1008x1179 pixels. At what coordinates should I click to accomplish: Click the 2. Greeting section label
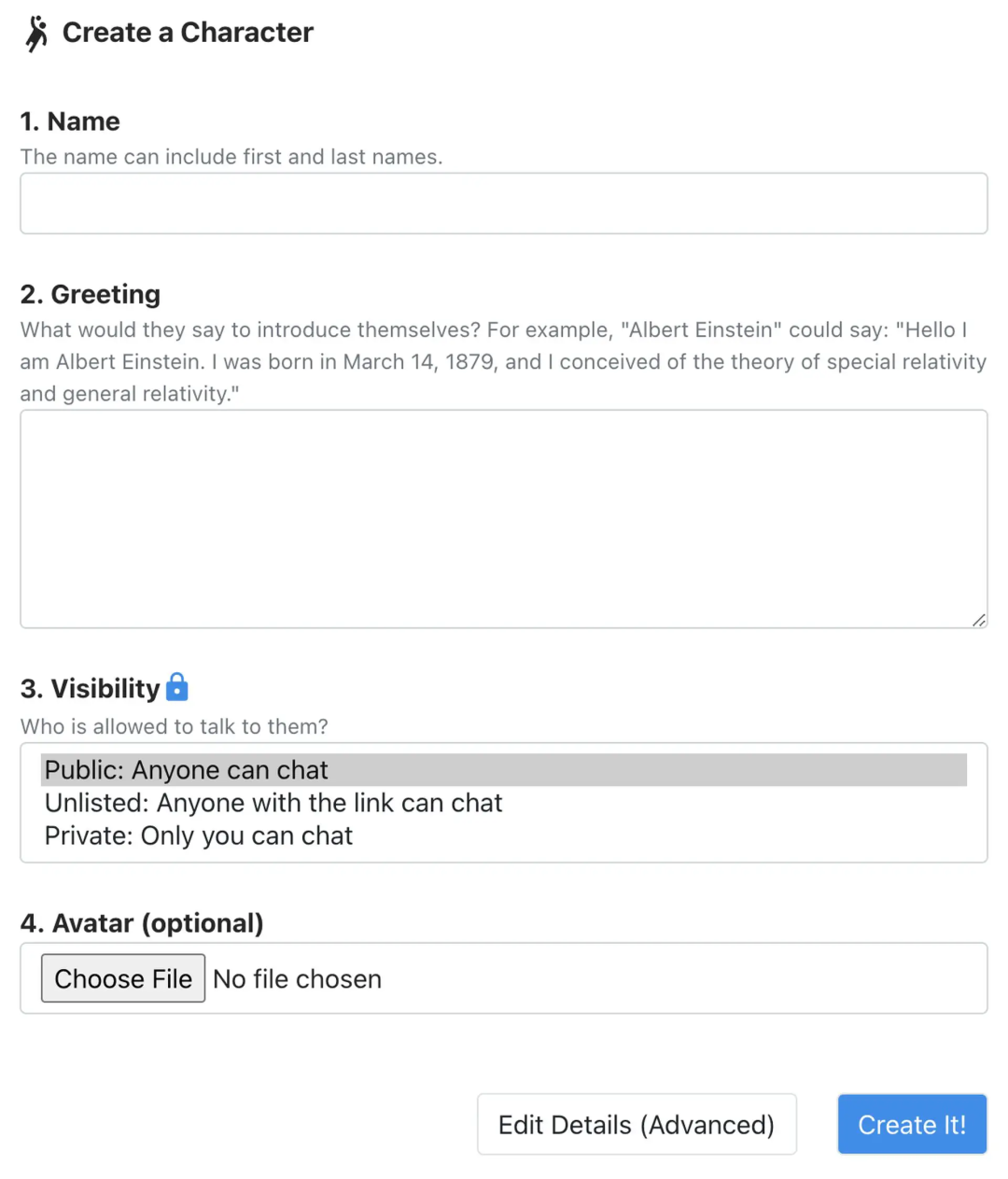pyautogui.click(x=91, y=294)
